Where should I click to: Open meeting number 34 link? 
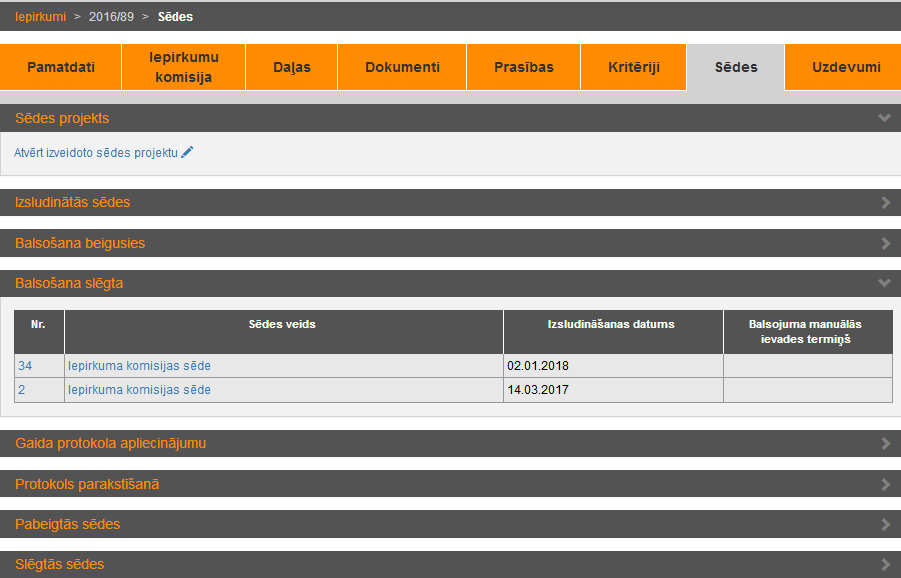(x=25, y=366)
